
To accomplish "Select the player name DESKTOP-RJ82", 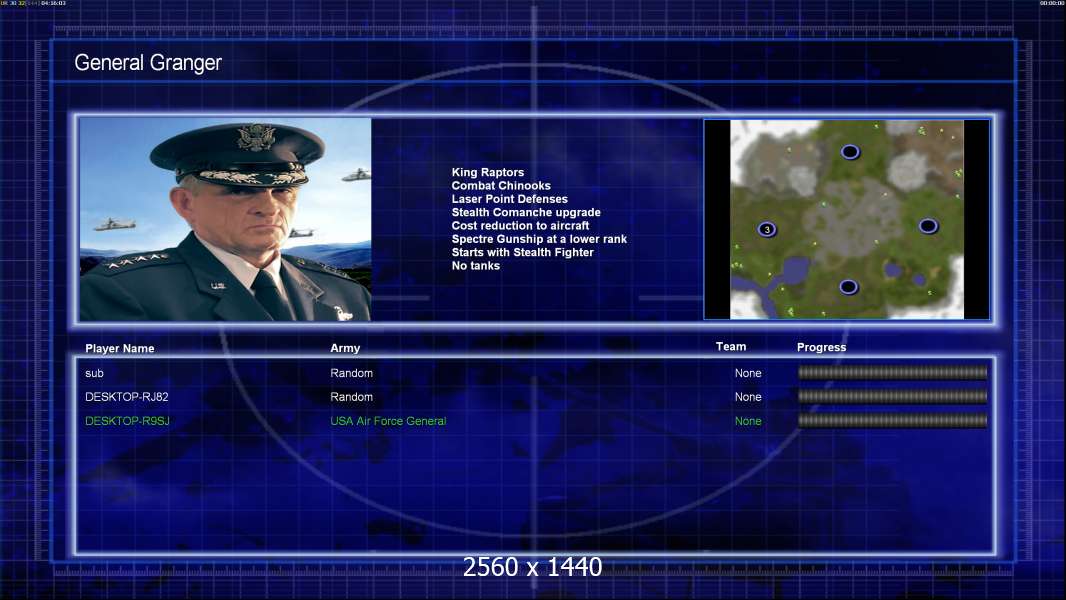I will (x=126, y=397).
